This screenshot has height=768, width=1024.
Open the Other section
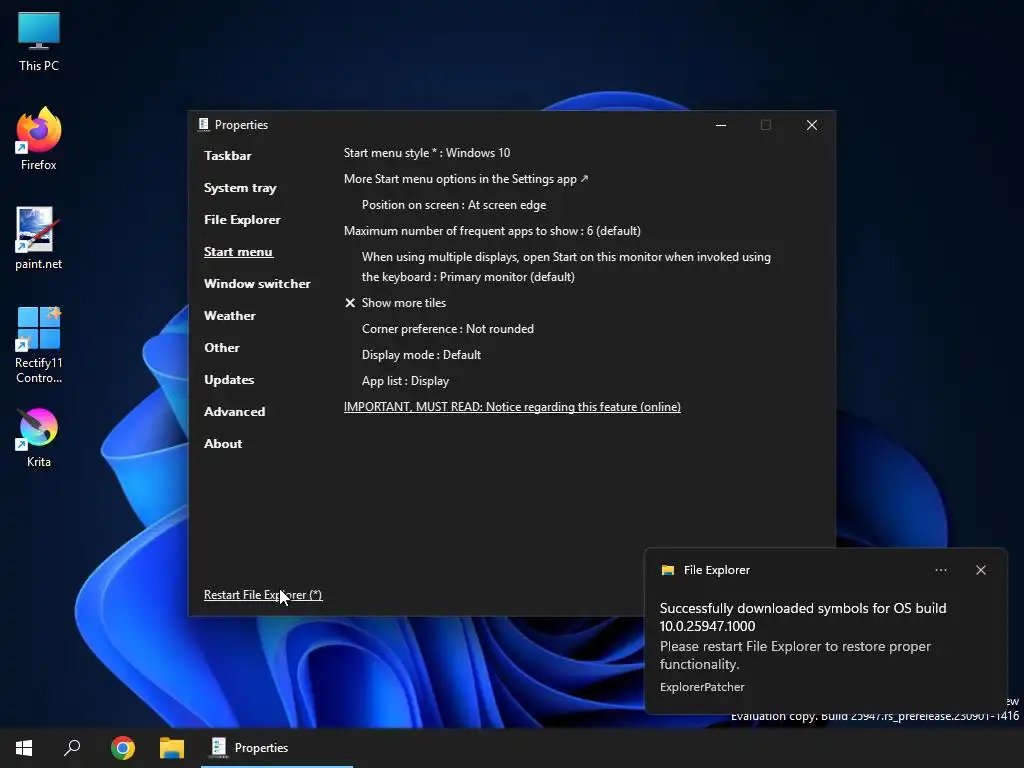222,347
